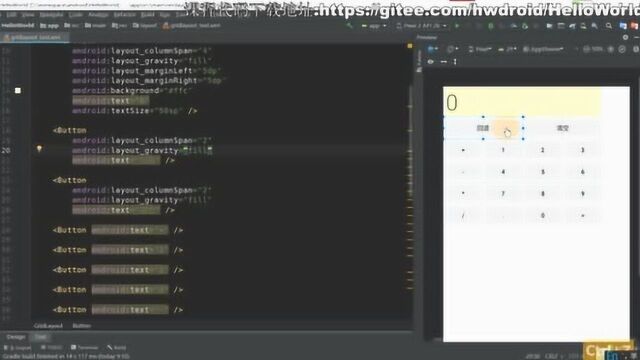This screenshot has height=360, width=640.
Task: Click the 9 button in calculator preview
Action: click(582, 194)
